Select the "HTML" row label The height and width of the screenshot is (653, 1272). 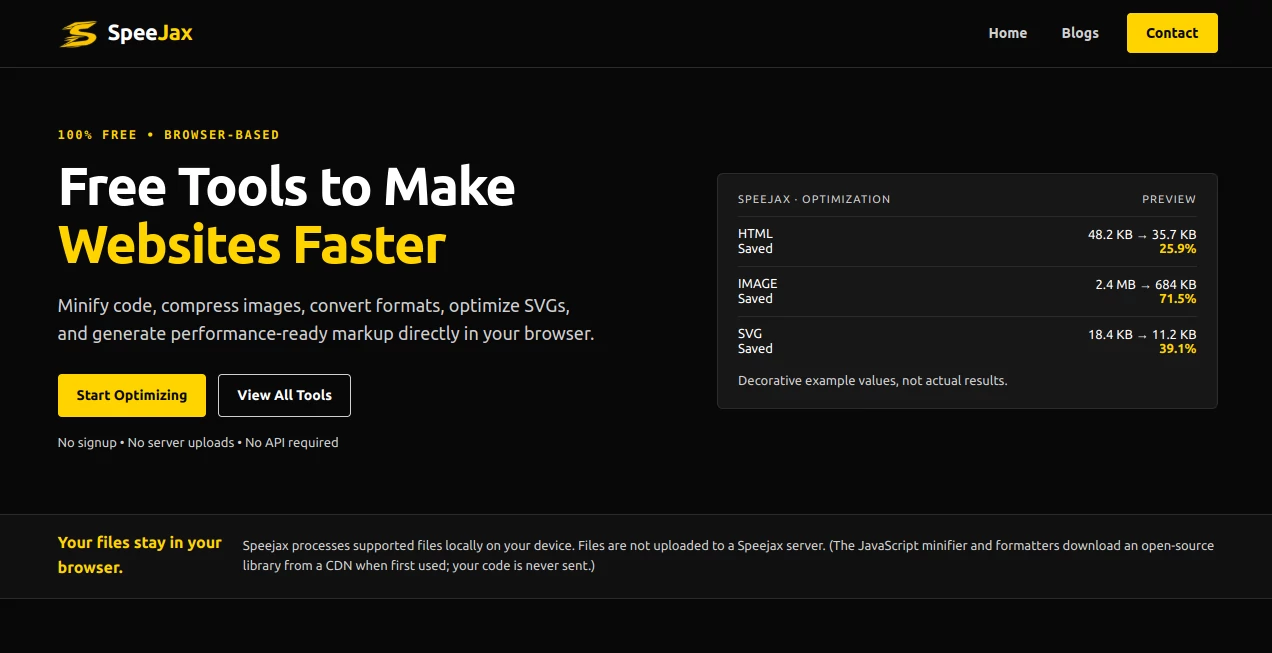[x=755, y=234]
